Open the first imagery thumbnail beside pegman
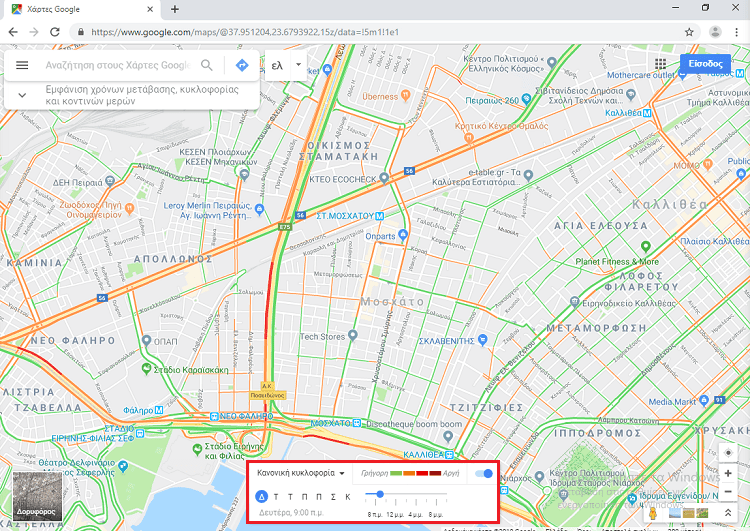Image resolution: width=750 pixels, height=531 pixels. (674, 514)
